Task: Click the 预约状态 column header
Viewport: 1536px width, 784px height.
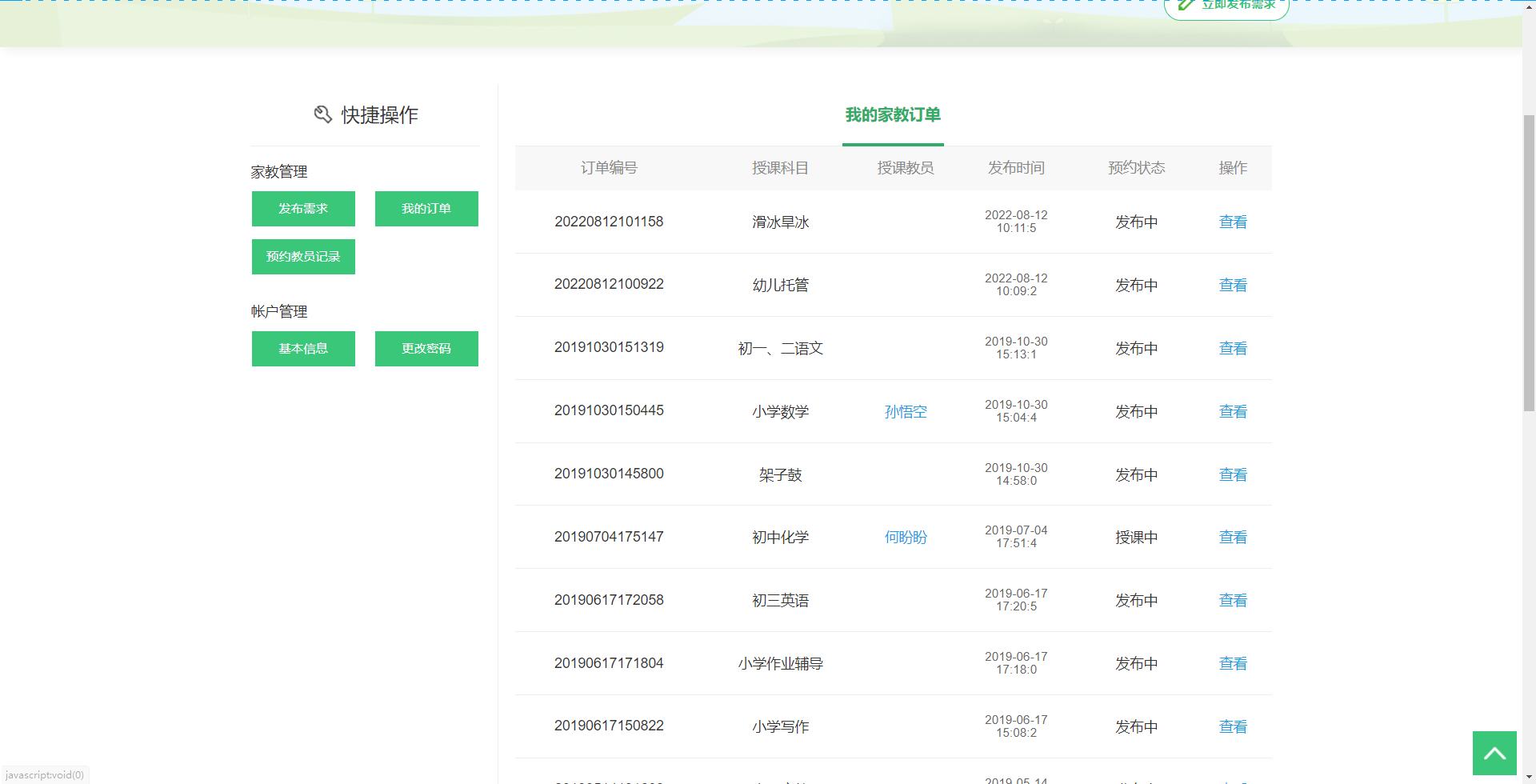Action: (1136, 168)
